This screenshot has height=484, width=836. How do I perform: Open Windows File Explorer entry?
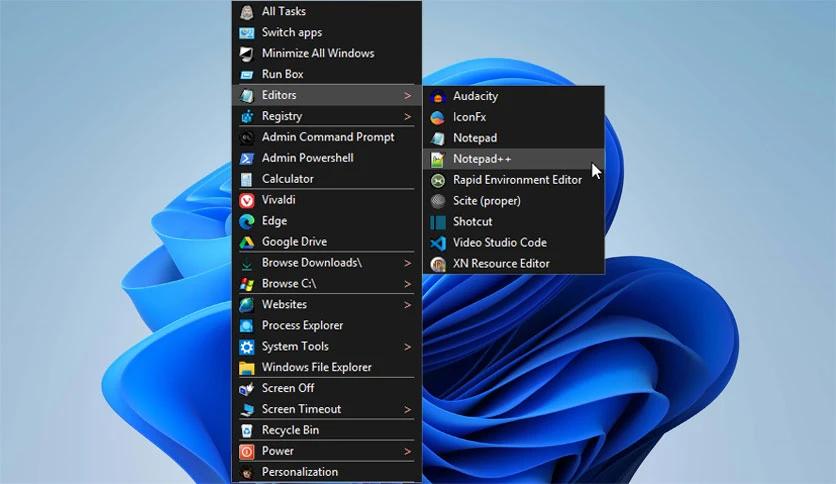point(327,367)
